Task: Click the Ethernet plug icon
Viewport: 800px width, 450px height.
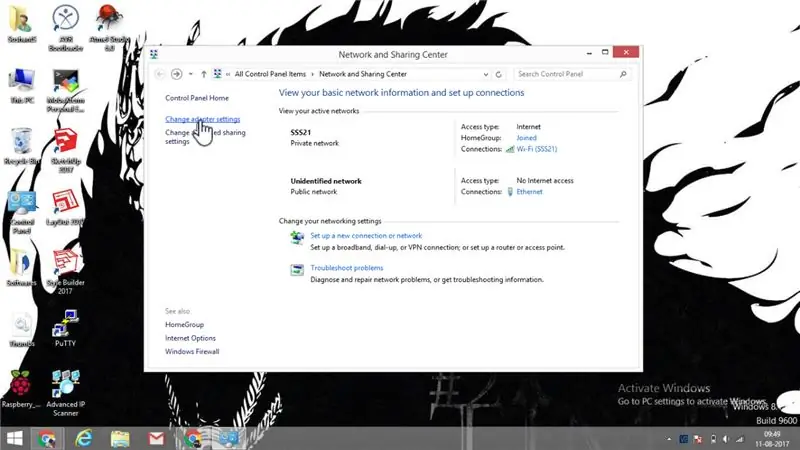Action: click(x=510, y=192)
